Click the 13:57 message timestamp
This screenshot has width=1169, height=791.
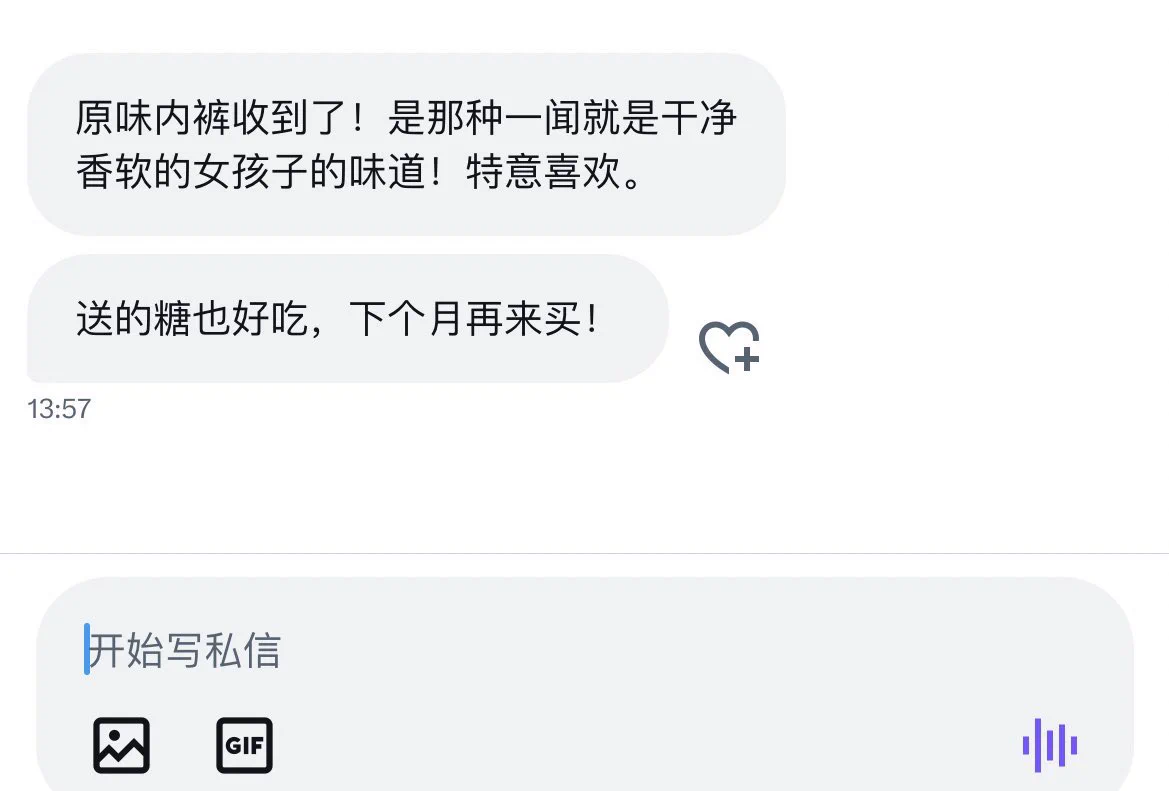[59, 409]
